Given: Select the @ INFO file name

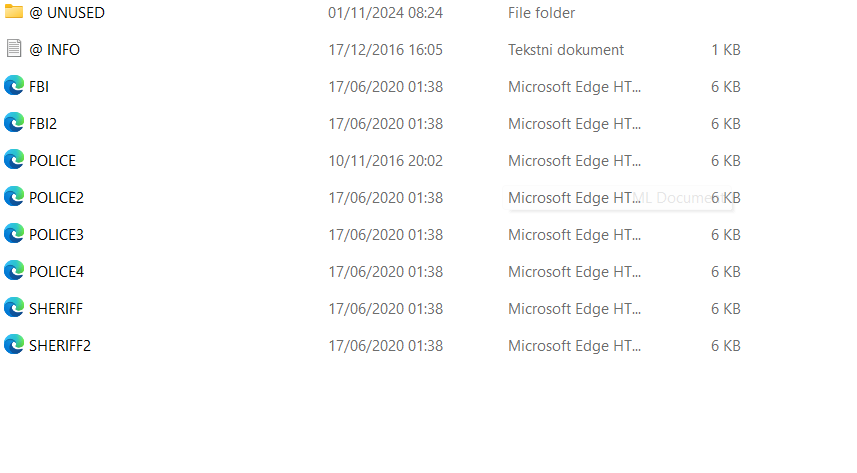Looking at the screenshot, I should (55, 49).
